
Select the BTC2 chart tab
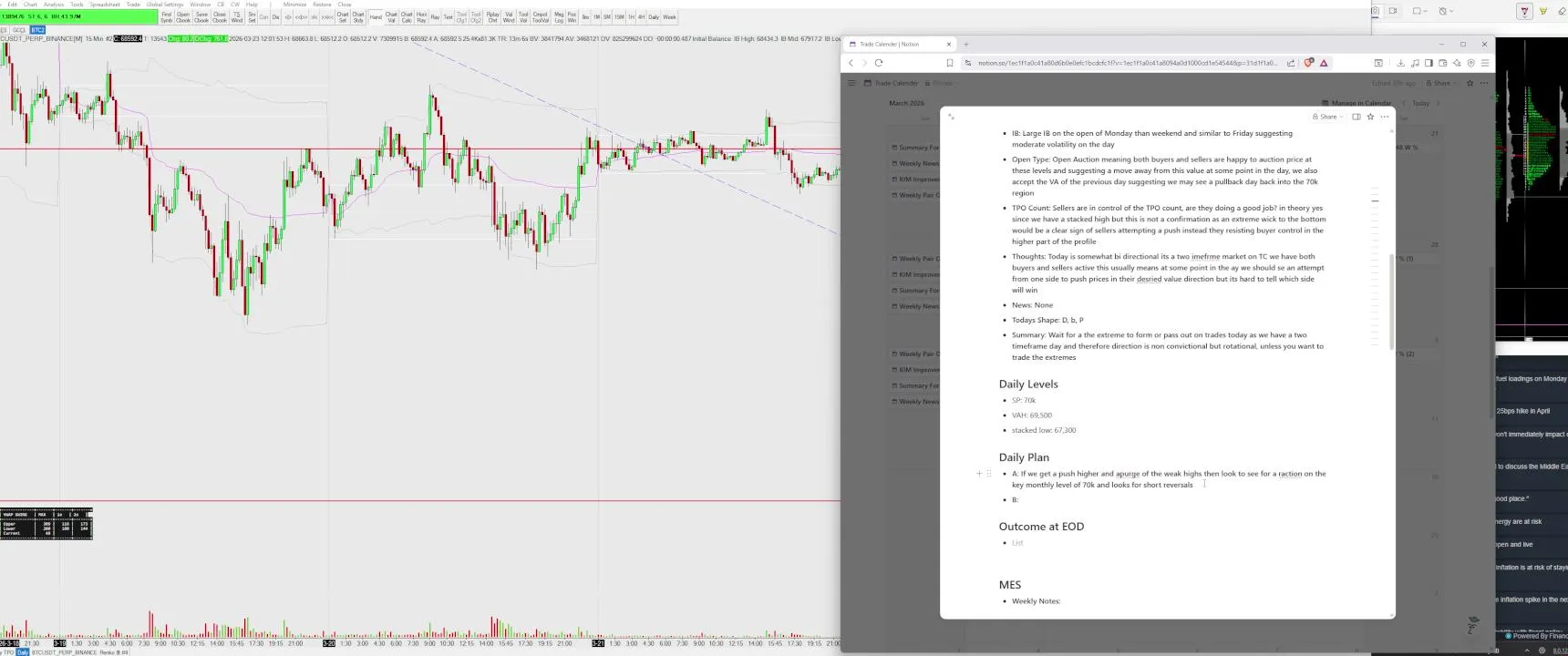[37, 30]
